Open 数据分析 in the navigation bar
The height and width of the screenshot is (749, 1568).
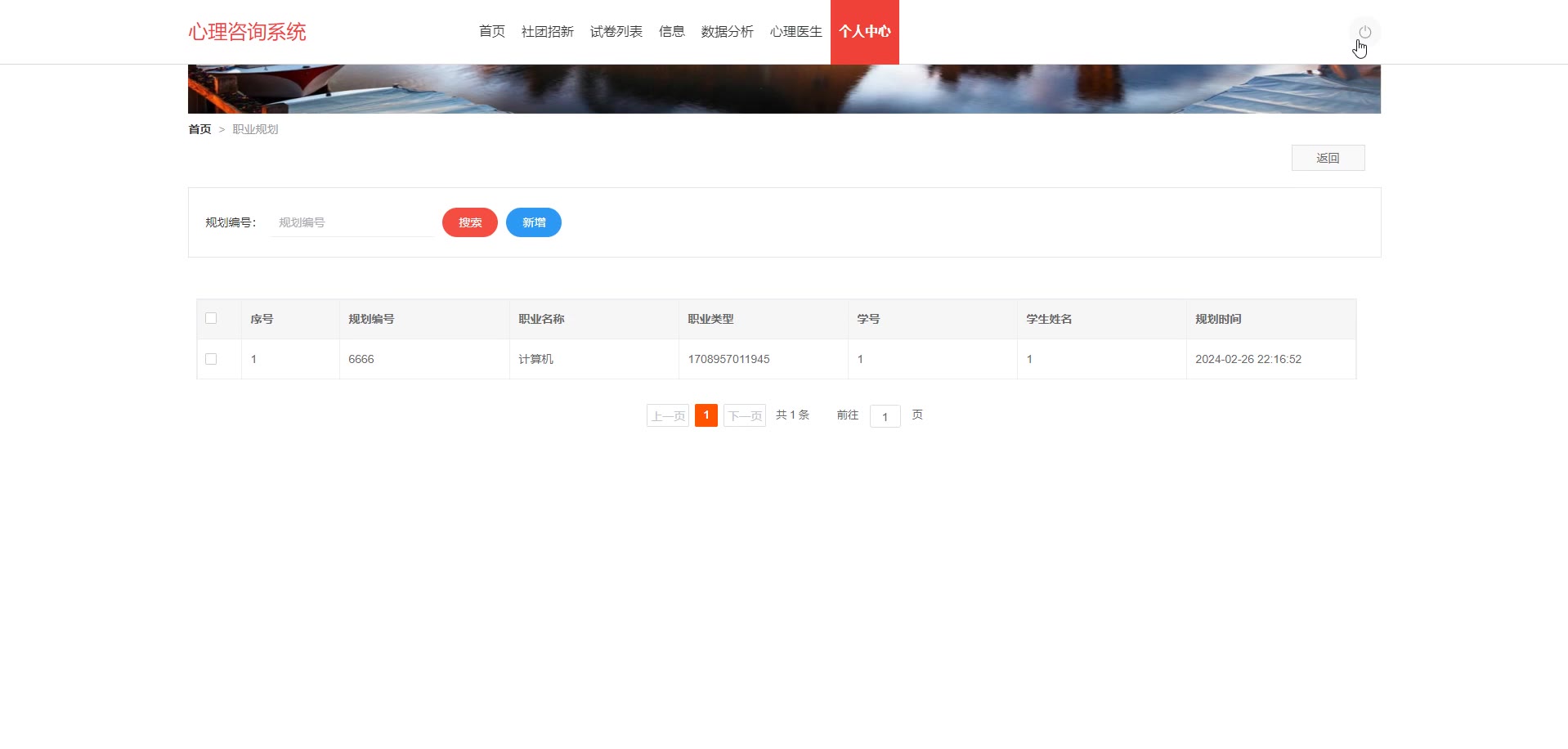pyautogui.click(x=728, y=32)
